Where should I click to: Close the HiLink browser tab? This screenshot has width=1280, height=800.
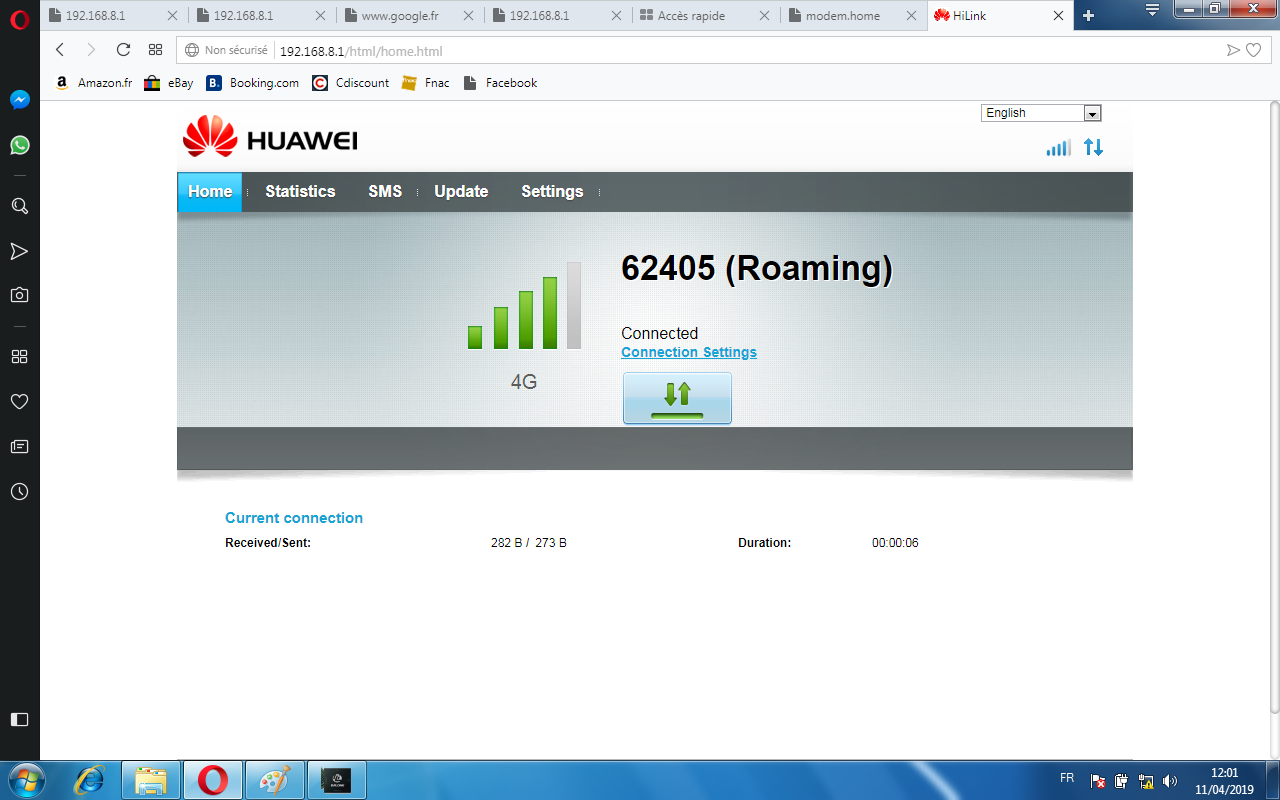pos(1058,15)
